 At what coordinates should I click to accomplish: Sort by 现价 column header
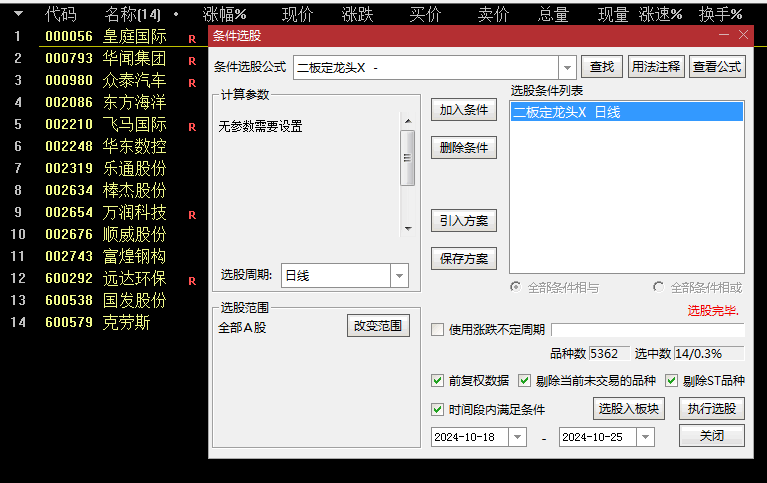pos(297,14)
